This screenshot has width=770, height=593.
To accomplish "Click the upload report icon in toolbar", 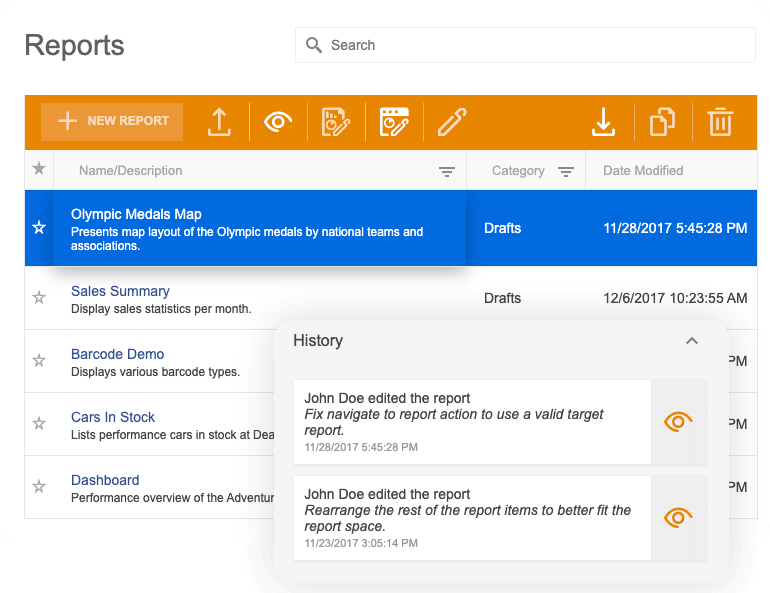I will point(219,122).
